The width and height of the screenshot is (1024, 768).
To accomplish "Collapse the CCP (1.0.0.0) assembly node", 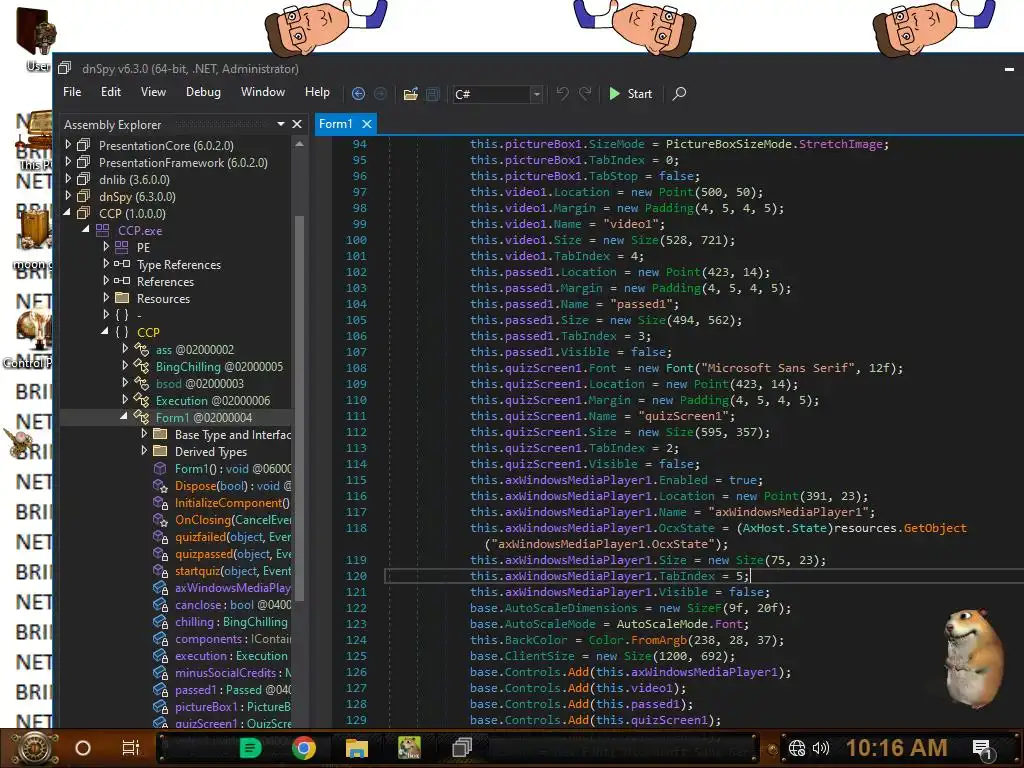I will coord(67,213).
